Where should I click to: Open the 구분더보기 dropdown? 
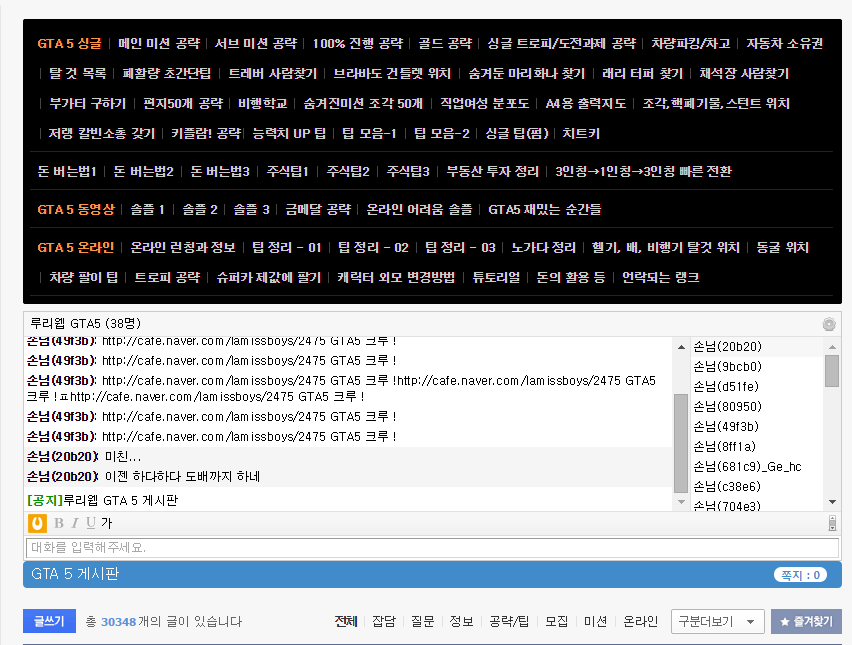tap(718, 622)
